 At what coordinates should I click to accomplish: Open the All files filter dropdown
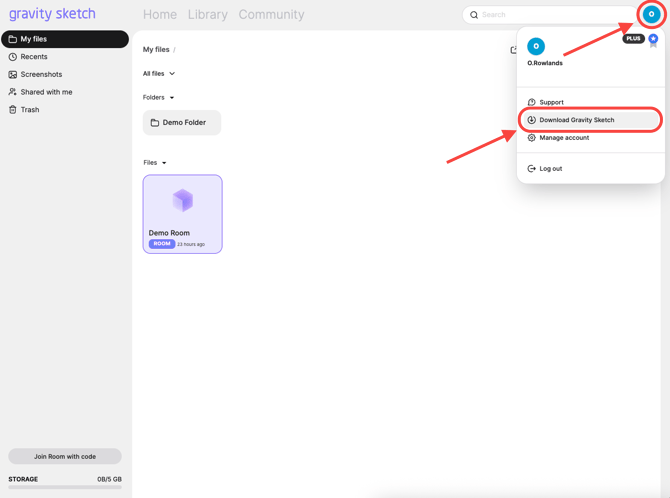click(159, 74)
